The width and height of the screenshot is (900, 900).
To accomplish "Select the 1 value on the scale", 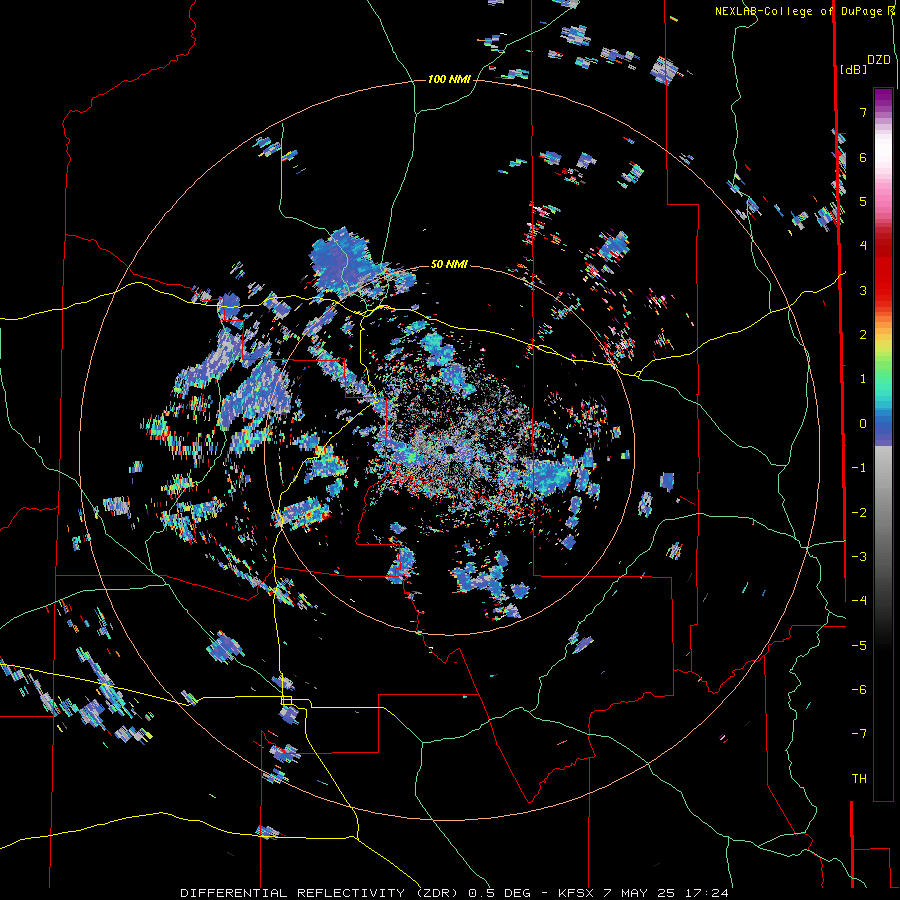I will pyautogui.click(x=863, y=379).
